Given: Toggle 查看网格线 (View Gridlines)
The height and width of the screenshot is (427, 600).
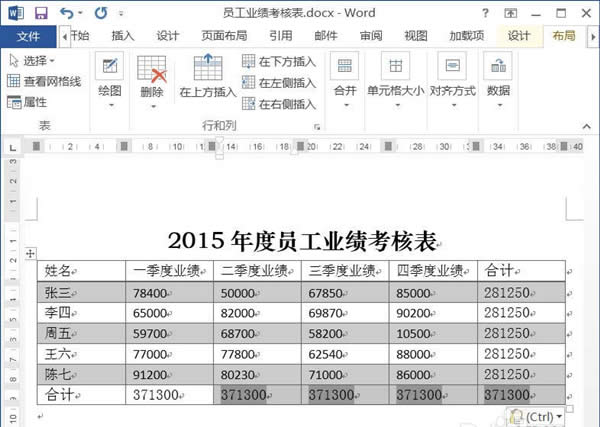Looking at the screenshot, I should (43, 81).
